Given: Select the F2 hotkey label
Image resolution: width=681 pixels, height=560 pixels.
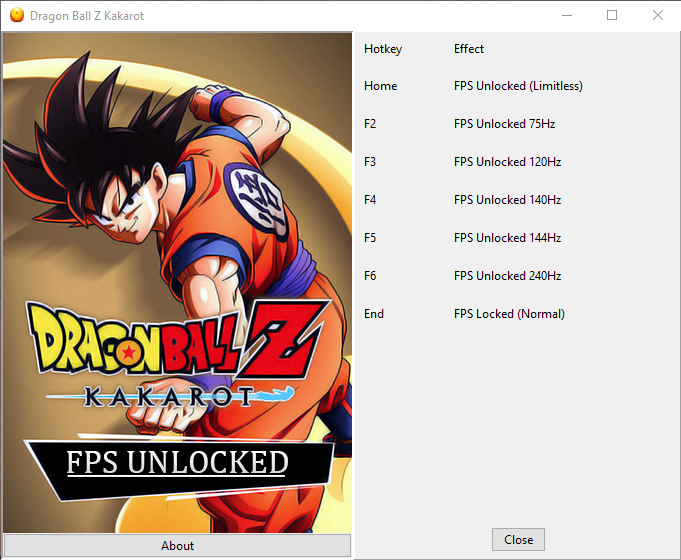Looking at the screenshot, I should pos(371,124).
